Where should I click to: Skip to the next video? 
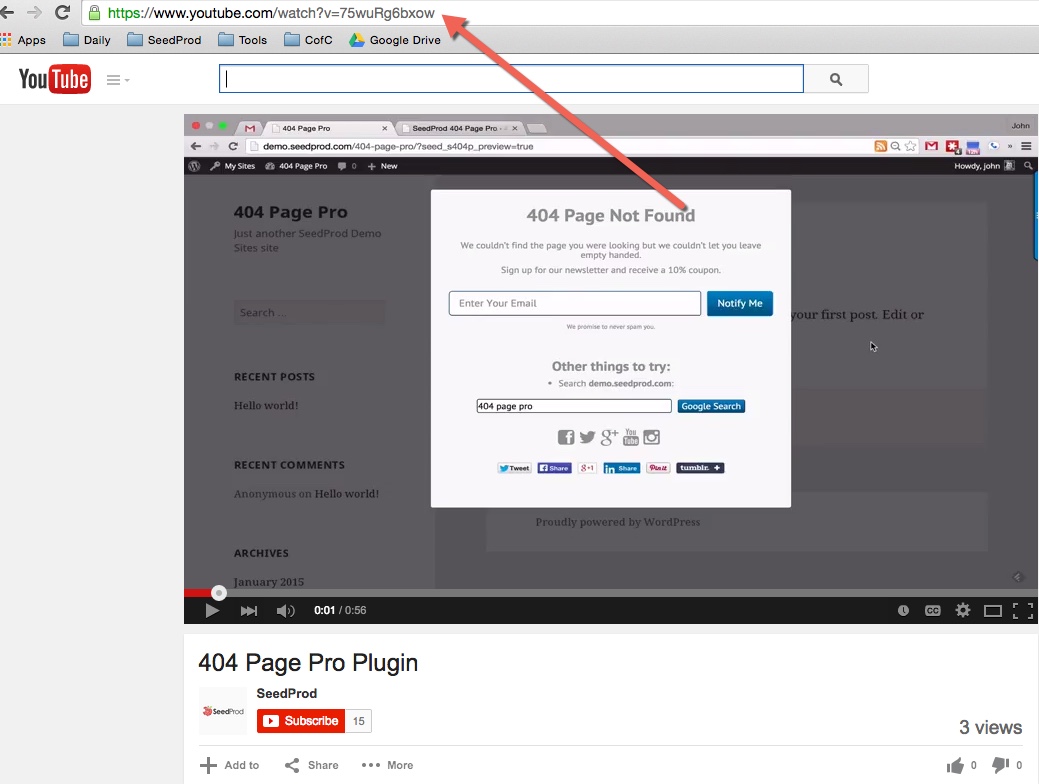(249, 610)
